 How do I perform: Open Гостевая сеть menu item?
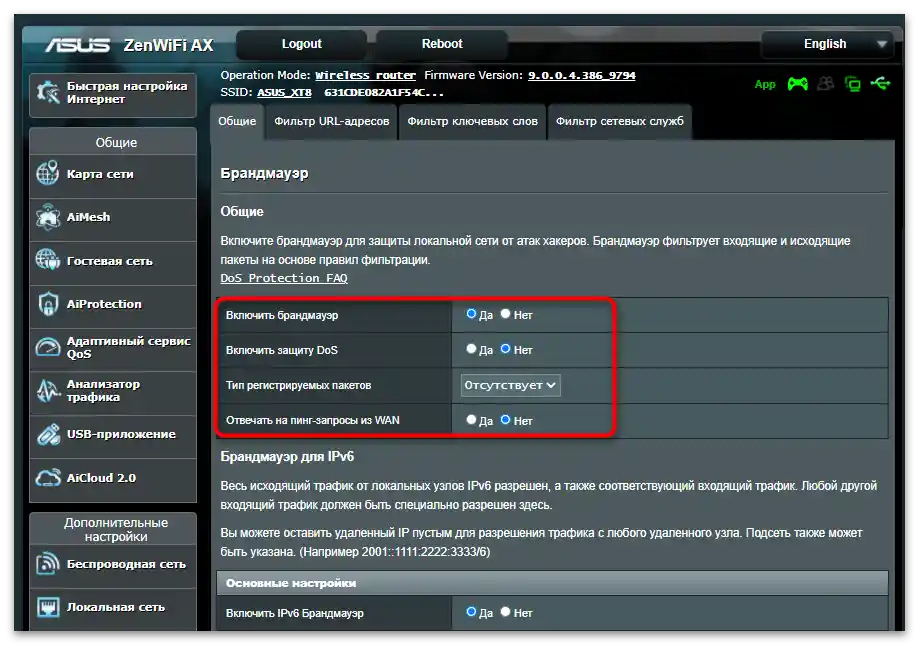113,261
